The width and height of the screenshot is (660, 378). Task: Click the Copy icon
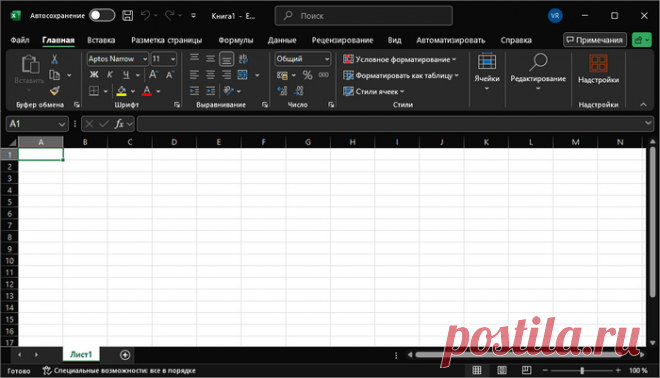pyautogui.click(x=55, y=75)
